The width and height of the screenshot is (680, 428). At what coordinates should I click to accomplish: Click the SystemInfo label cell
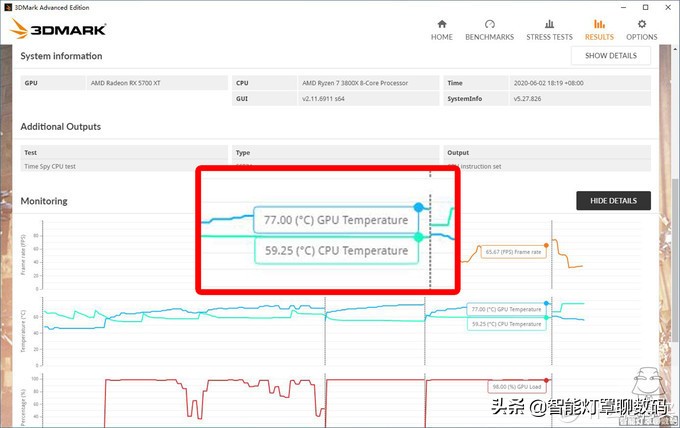click(x=475, y=98)
